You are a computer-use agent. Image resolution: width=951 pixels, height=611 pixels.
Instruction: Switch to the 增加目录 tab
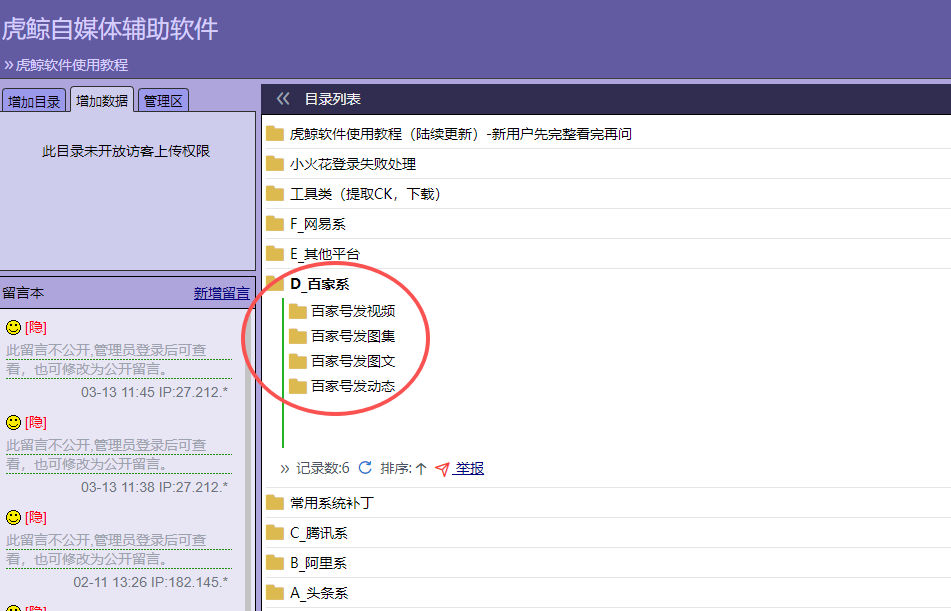click(35, 101)
